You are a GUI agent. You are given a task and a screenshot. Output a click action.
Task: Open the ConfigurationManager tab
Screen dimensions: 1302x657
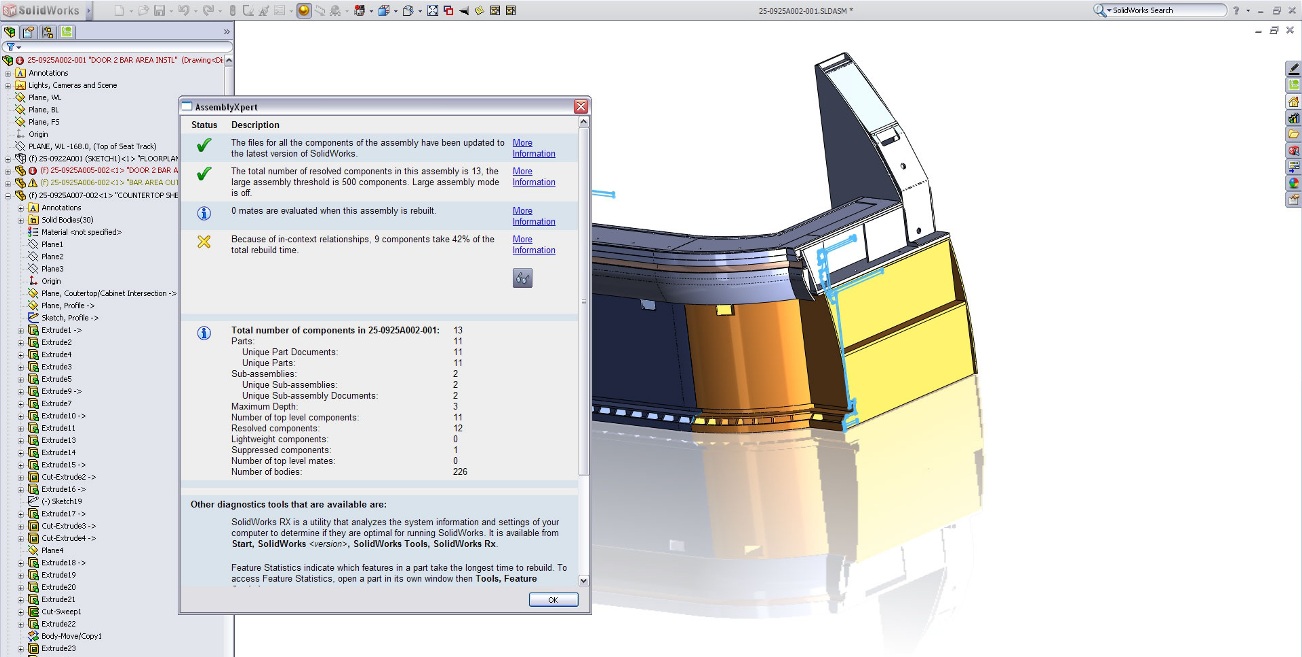point(47,32)
